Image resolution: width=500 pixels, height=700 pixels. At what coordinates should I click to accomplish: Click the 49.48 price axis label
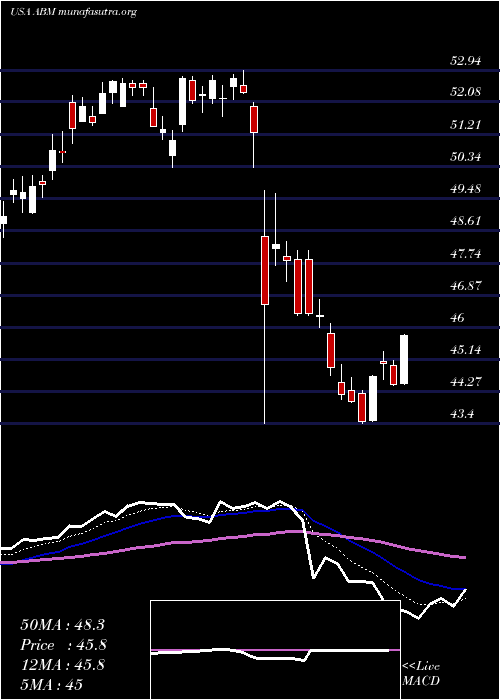466,189
